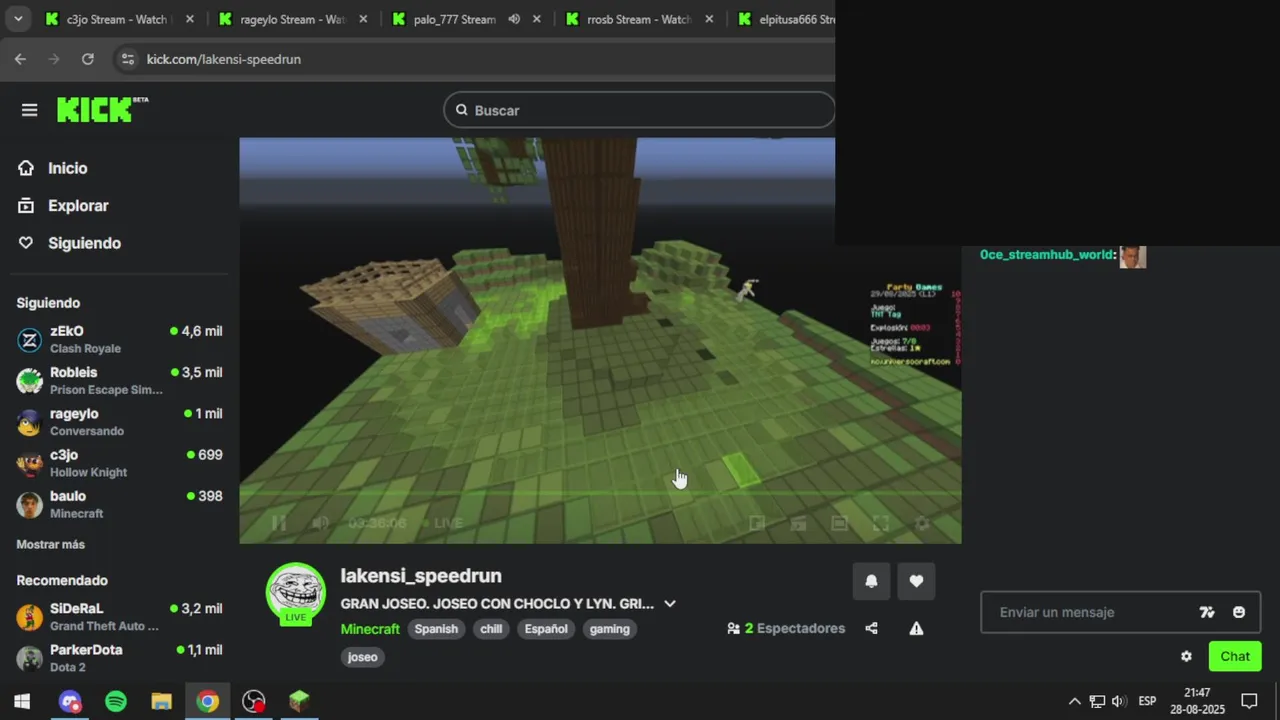Open chat settings gear icon
The width and height of the screenshot is (1280, 720).
(x=1186, y=656)
